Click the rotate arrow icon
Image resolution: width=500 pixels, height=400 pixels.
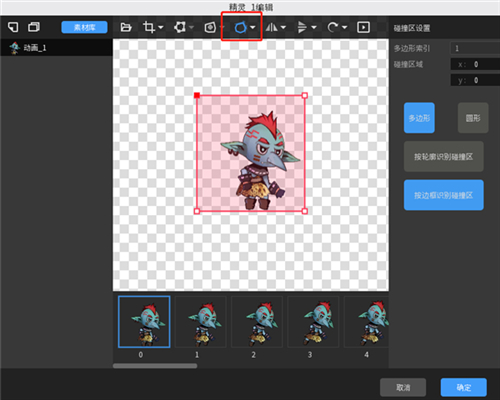tap(333, 27)
